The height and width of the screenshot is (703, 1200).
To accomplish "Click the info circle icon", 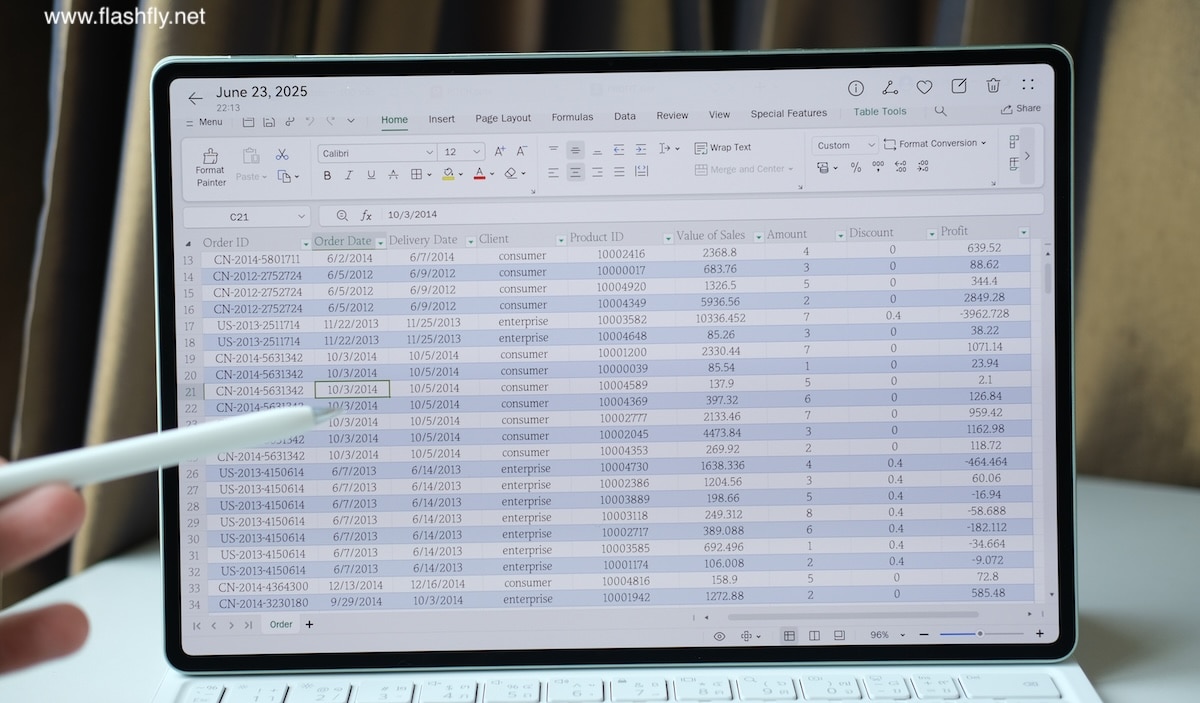I will pos(856,89).
